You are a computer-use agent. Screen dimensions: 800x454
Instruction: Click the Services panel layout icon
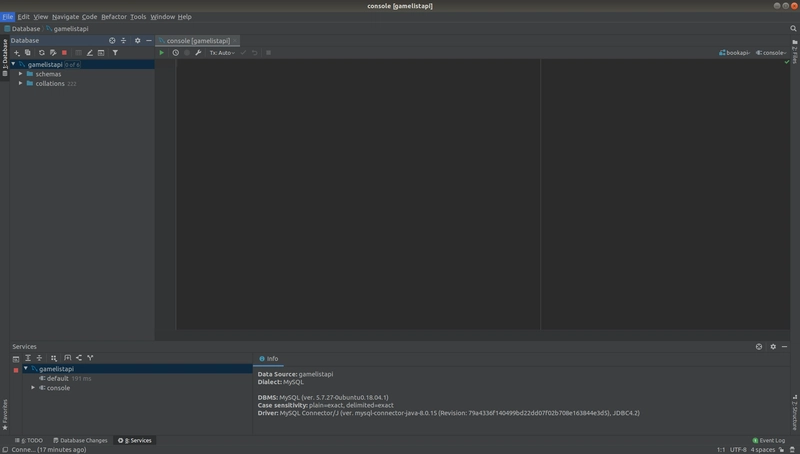(x=16, y=359)
